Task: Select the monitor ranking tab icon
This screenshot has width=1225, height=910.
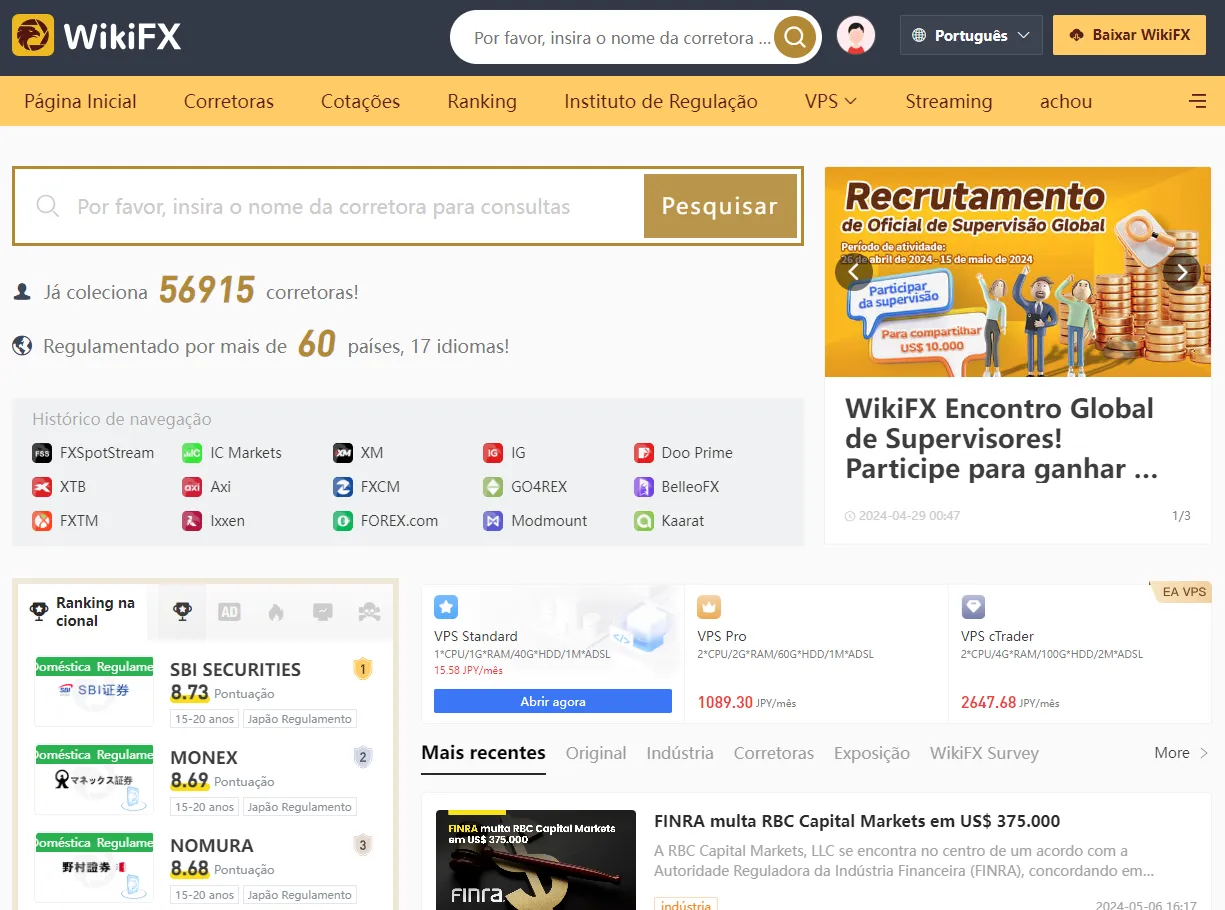Action: tap(322, 612)
